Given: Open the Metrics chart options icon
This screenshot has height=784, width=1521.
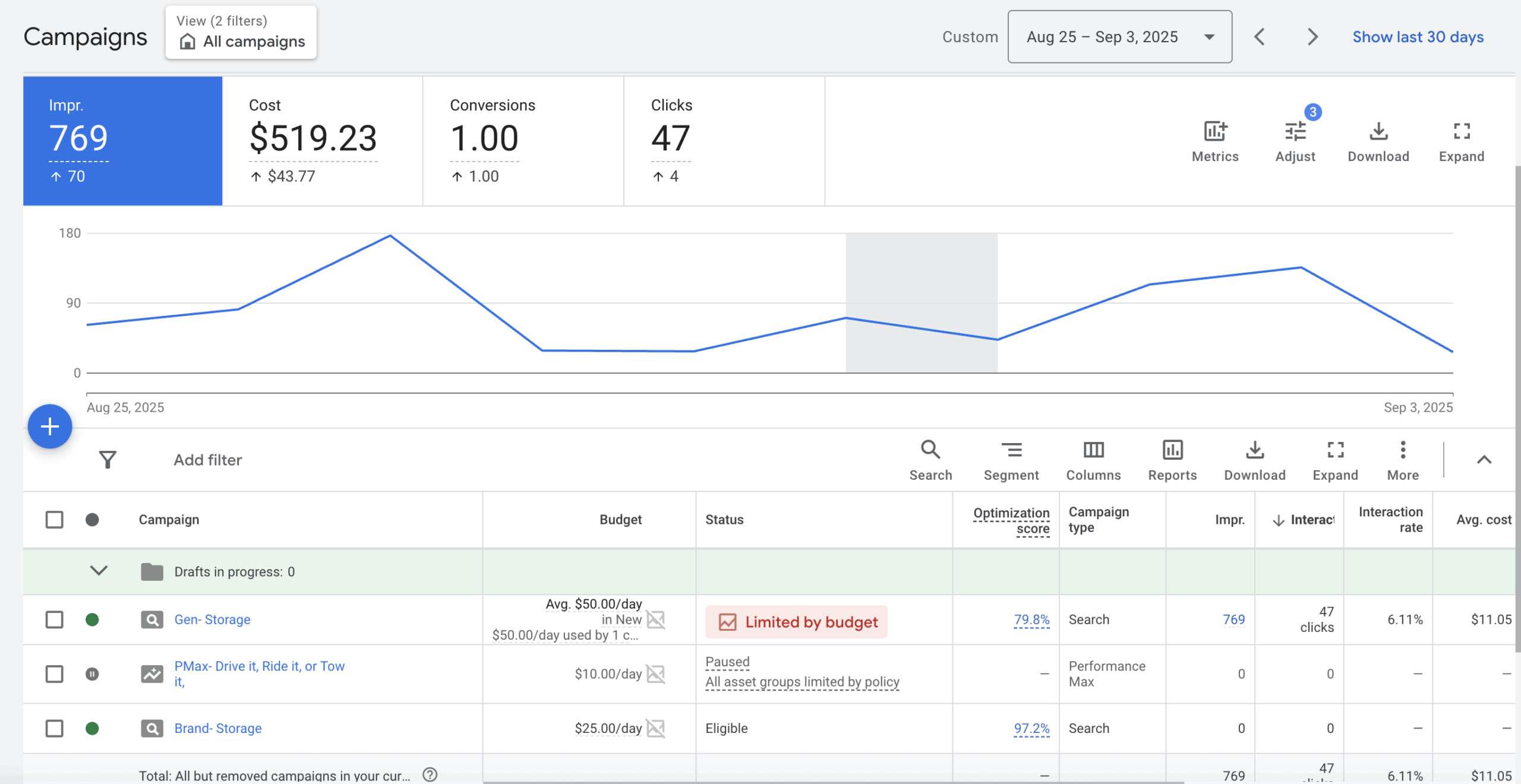Looking at the screenshot, I should point(1215,132).
